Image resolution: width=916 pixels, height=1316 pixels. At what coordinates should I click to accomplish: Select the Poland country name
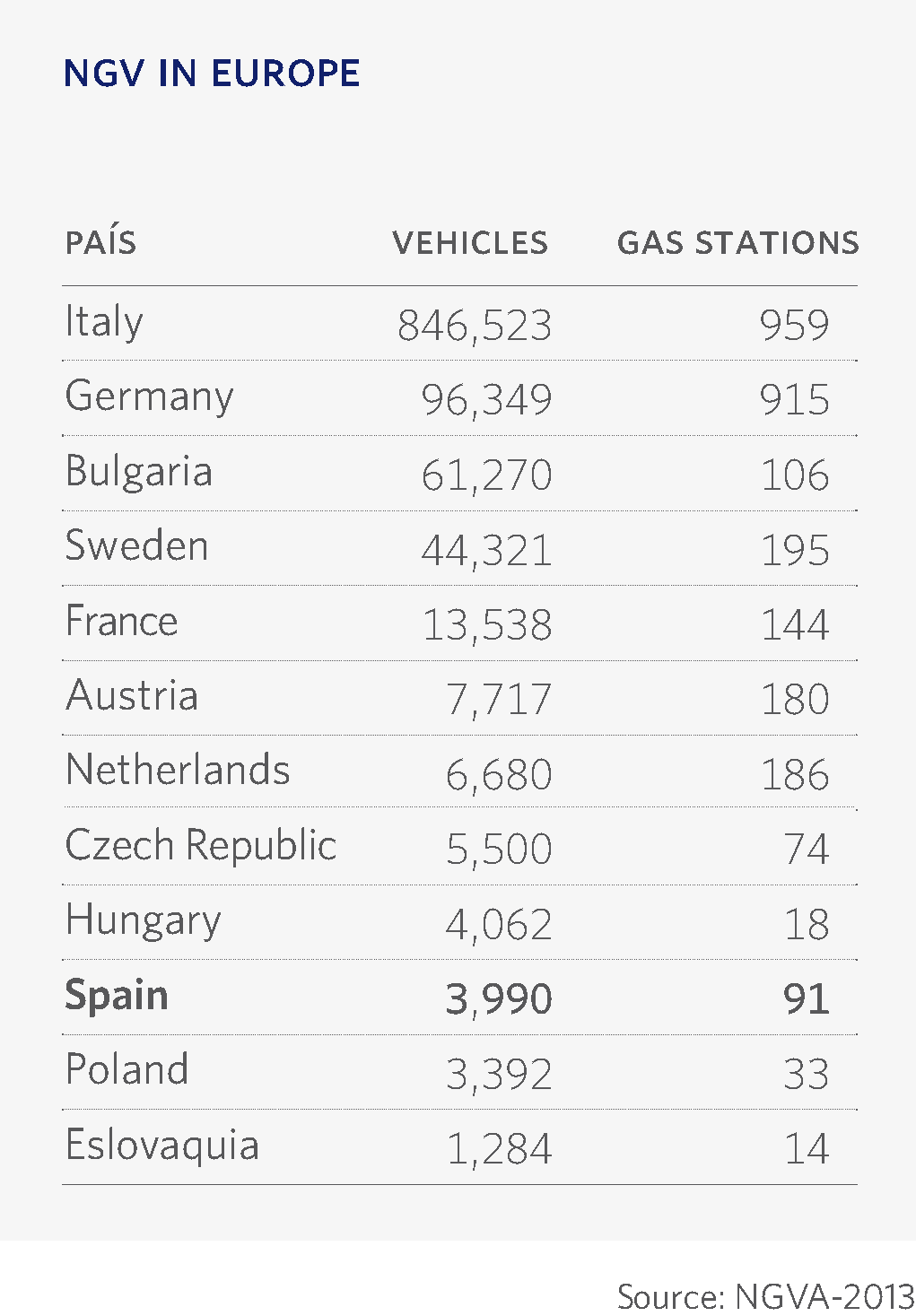coord(127,1069)
